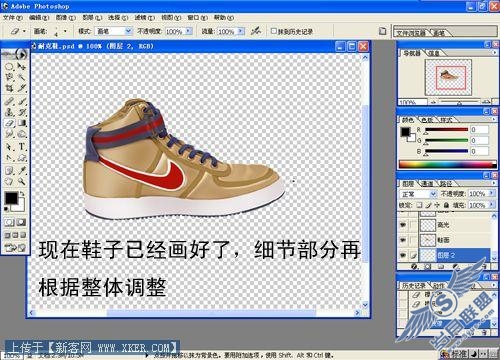Open the options bar 不透明度 slider arrow
Screen dimensions: 500x360
click(x=189, y=31)
